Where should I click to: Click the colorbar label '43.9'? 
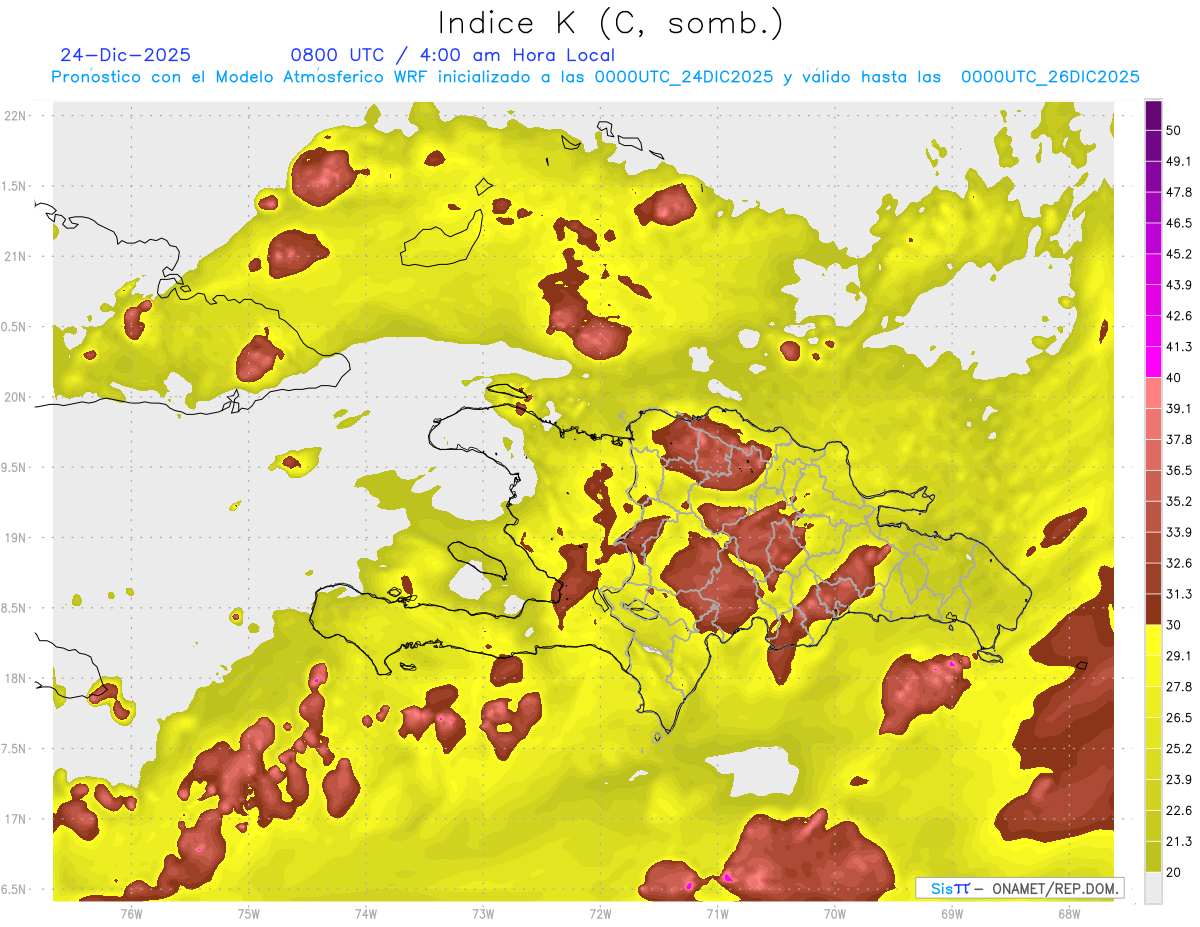[1179, 285]
